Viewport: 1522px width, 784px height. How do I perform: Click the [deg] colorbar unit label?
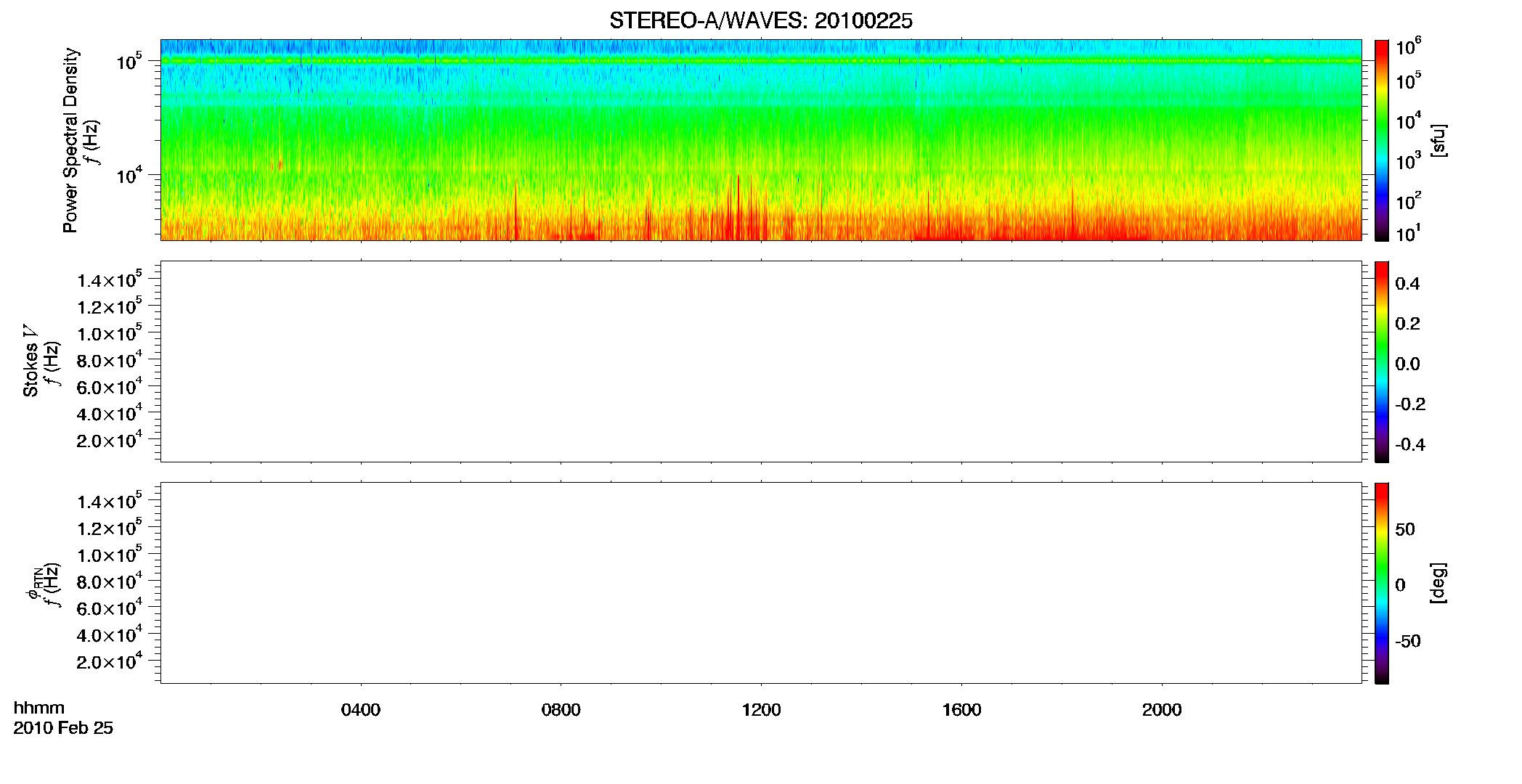click(1438, 583)
